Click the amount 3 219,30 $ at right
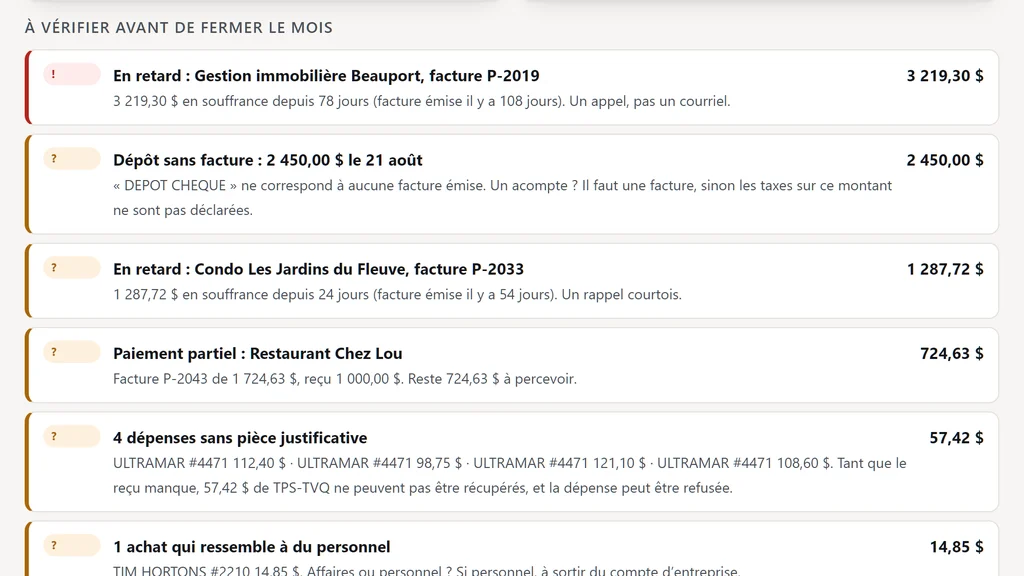 pos(944,76)
